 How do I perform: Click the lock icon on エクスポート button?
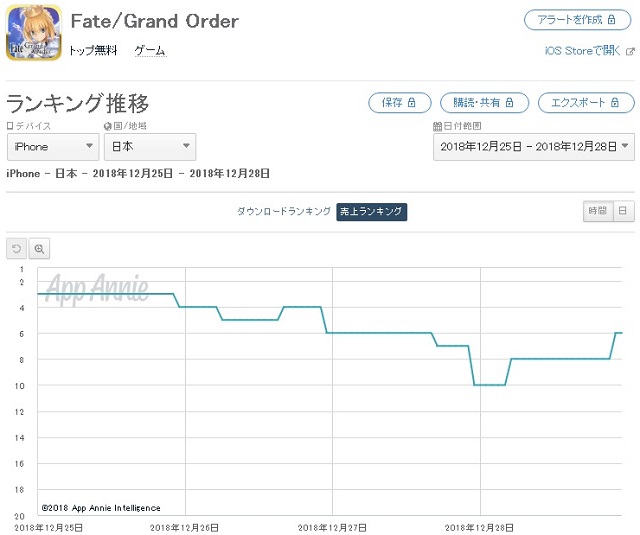[x=615, y=102]
